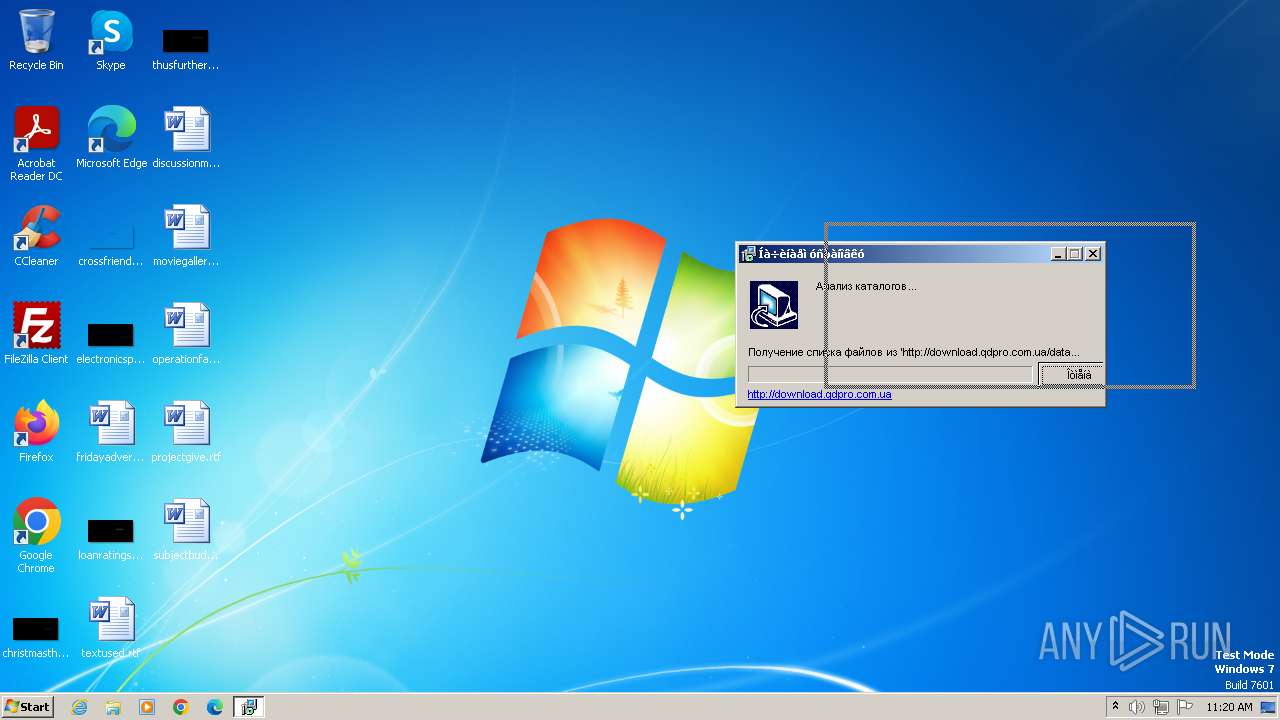Minimize the updater dialog window
The width and height of the screenshot is (1280, 720).
[x=1059, y=254]
